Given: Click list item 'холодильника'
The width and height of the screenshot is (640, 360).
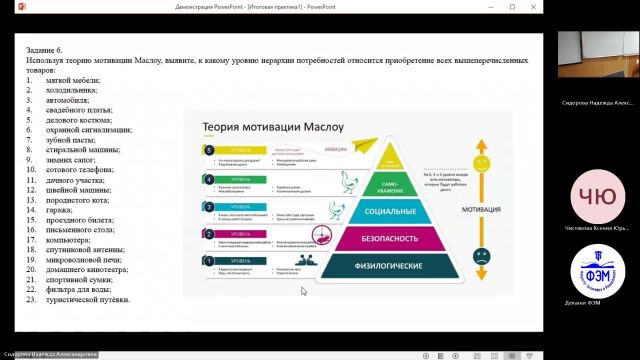Looking at the screenshot, I should tap(71, 90).
